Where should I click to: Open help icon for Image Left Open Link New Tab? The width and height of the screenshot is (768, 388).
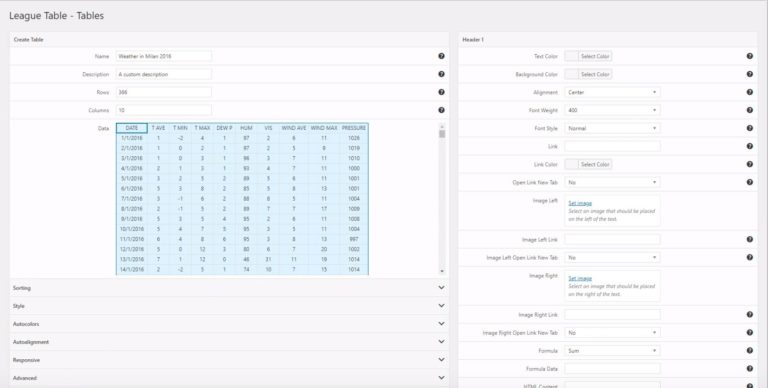(749, 257)
